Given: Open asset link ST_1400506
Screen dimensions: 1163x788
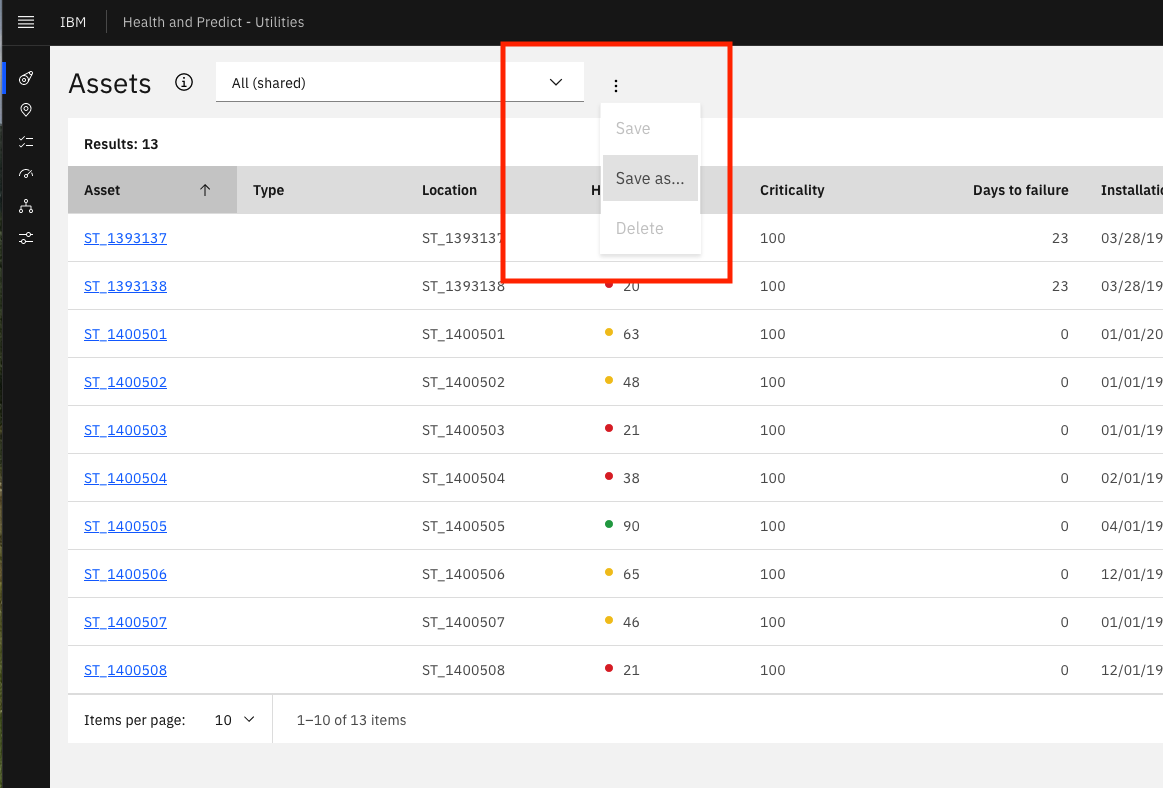Looking at the screenshot, I should (125, 574).
